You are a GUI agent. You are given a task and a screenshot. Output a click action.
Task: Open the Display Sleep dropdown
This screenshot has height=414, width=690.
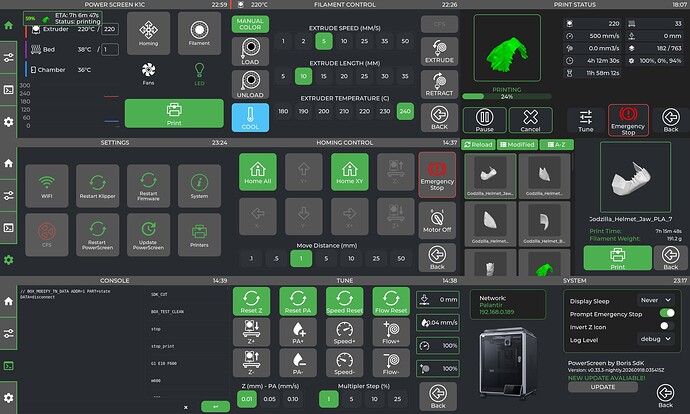pyautogui.click(x=656, y=300)
